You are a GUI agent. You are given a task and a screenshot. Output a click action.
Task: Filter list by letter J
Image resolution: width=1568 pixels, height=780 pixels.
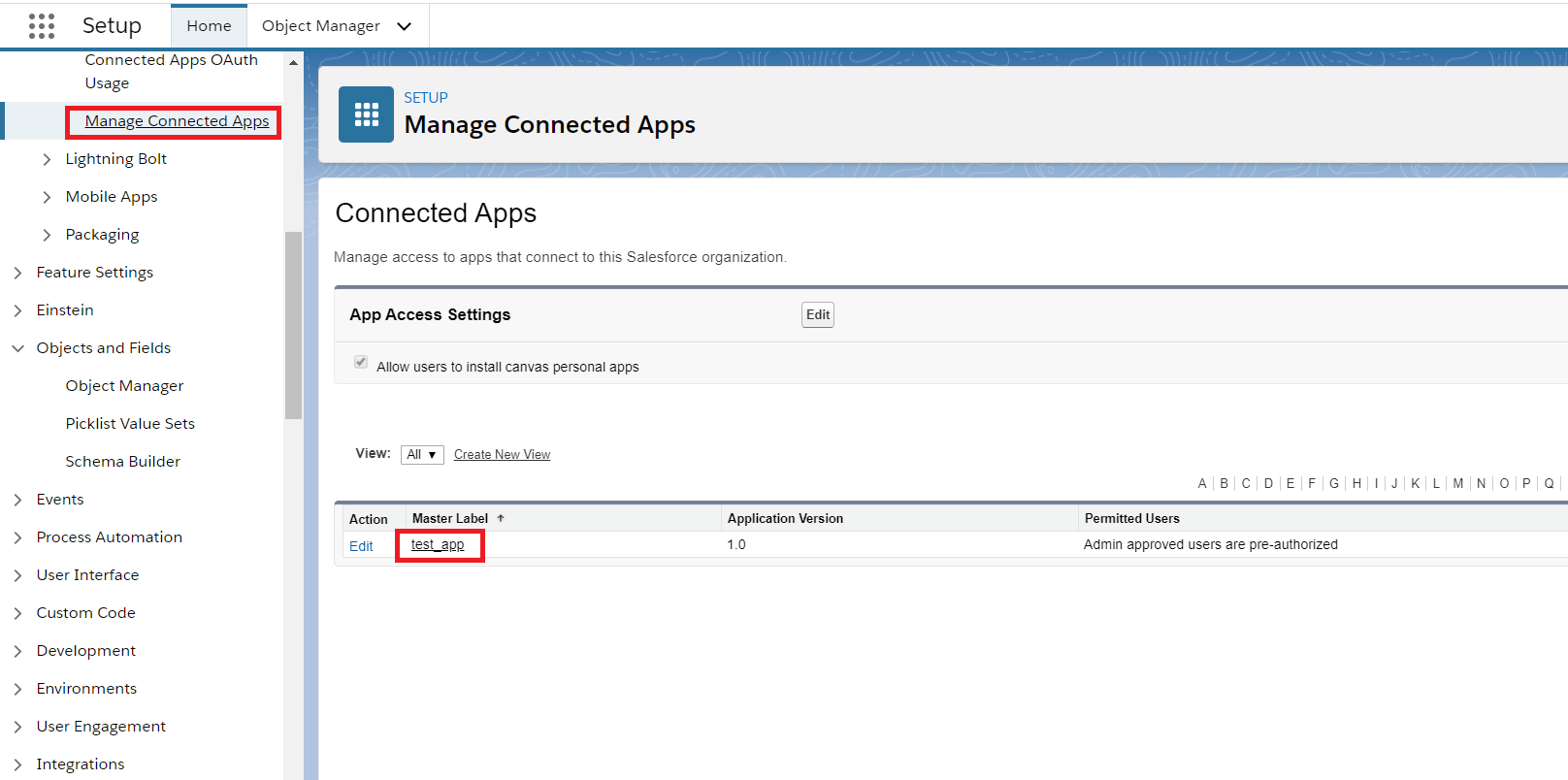[1394, 483]
